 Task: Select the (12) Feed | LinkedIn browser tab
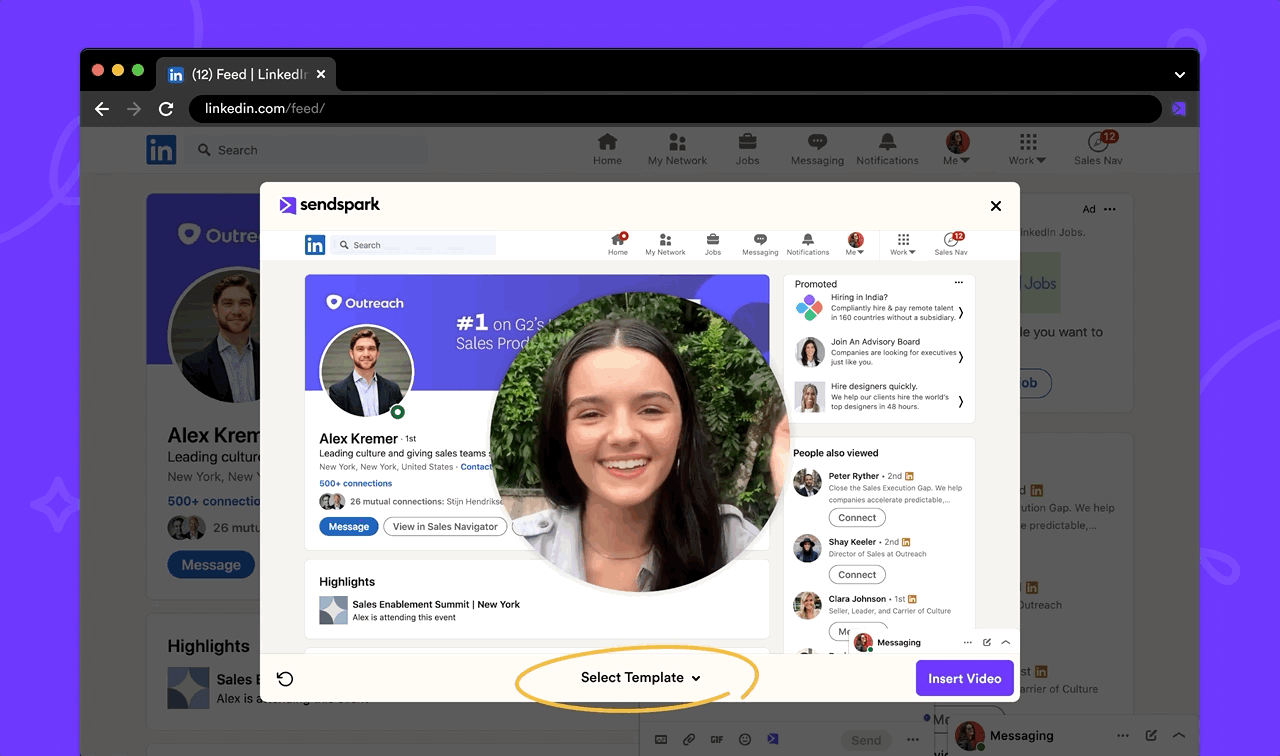point(247,74)
